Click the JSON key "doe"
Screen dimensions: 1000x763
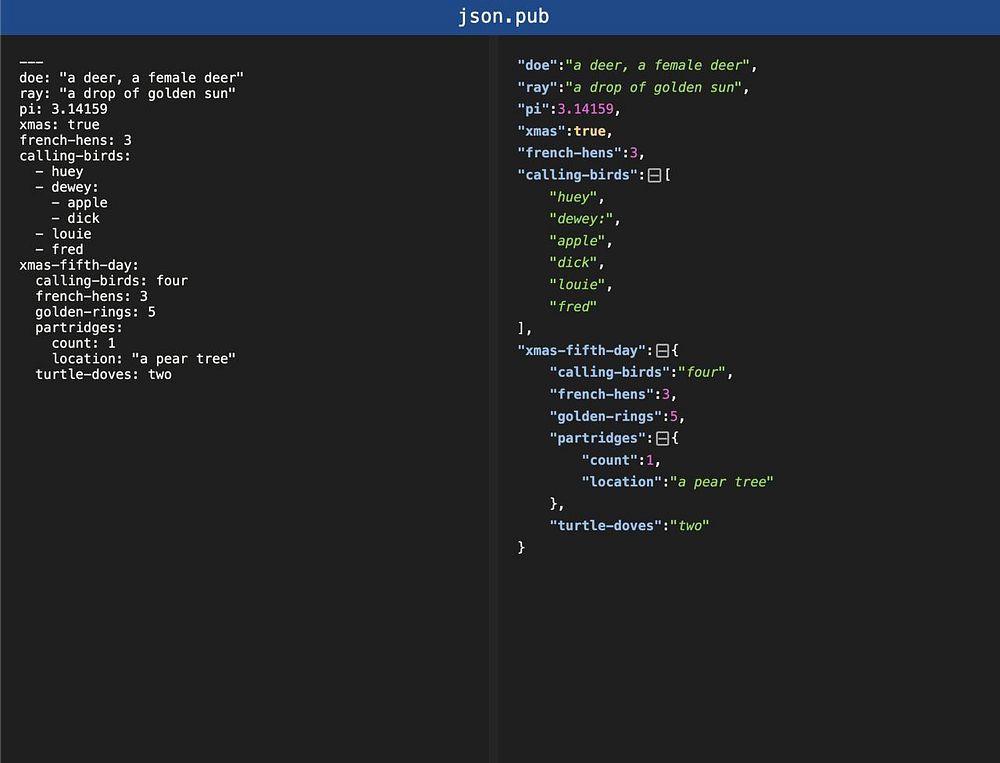pyautogui.click(x=537, y=65)
